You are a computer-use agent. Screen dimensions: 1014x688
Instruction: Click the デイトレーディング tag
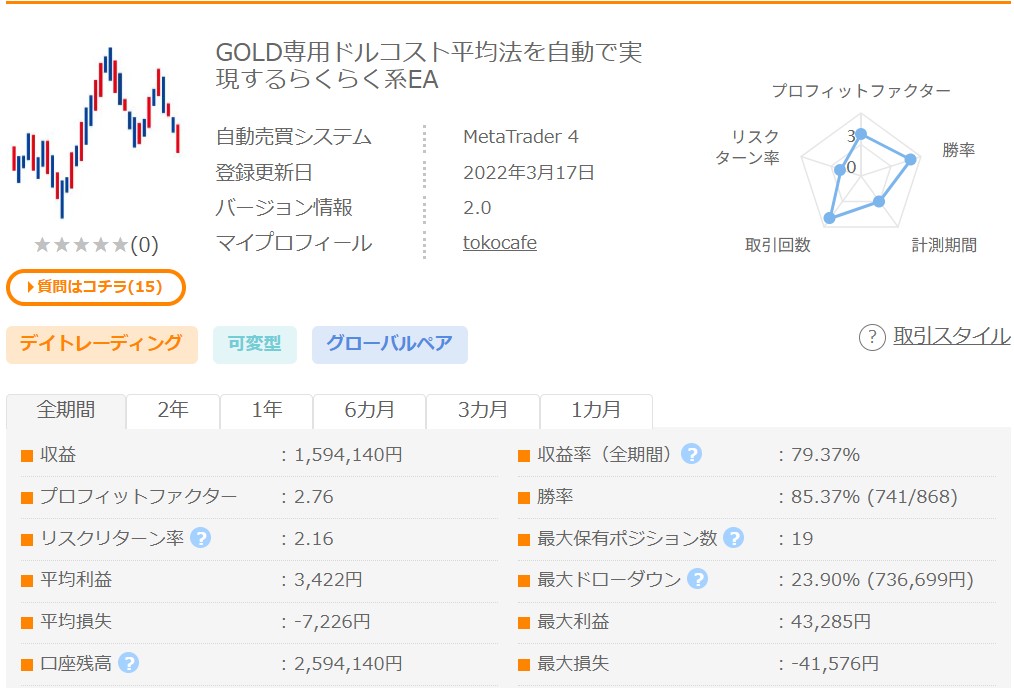coord(101,344)
